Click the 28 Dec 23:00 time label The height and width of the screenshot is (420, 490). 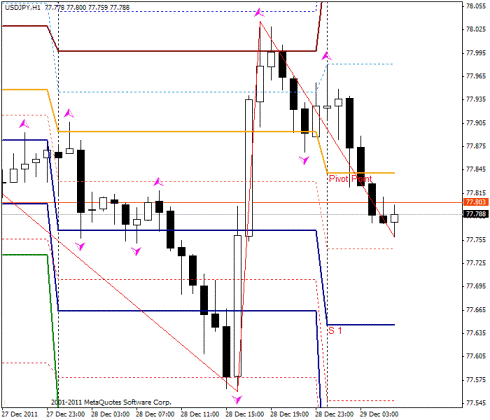(x=334, y=414)
